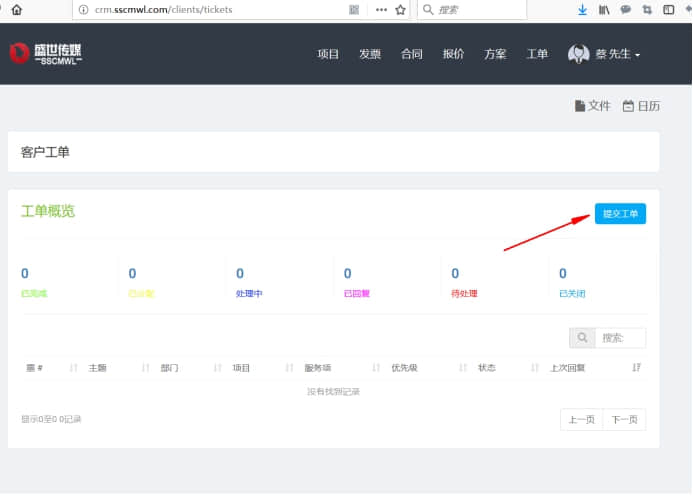Screen dimensions: 693x497
Task: Click the 上一页 pagination button
Action: pos(582,419)
